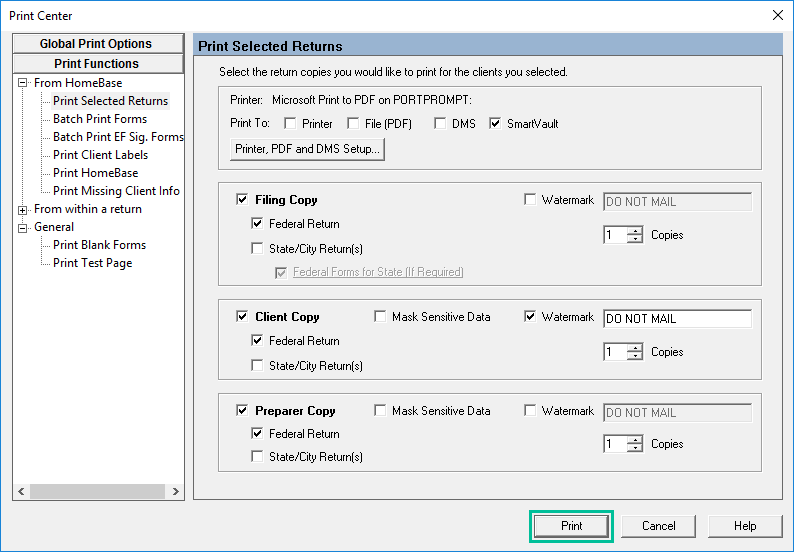
Task: Collapse the From HomeBase tree node
Action: click(x=22, y=83)
